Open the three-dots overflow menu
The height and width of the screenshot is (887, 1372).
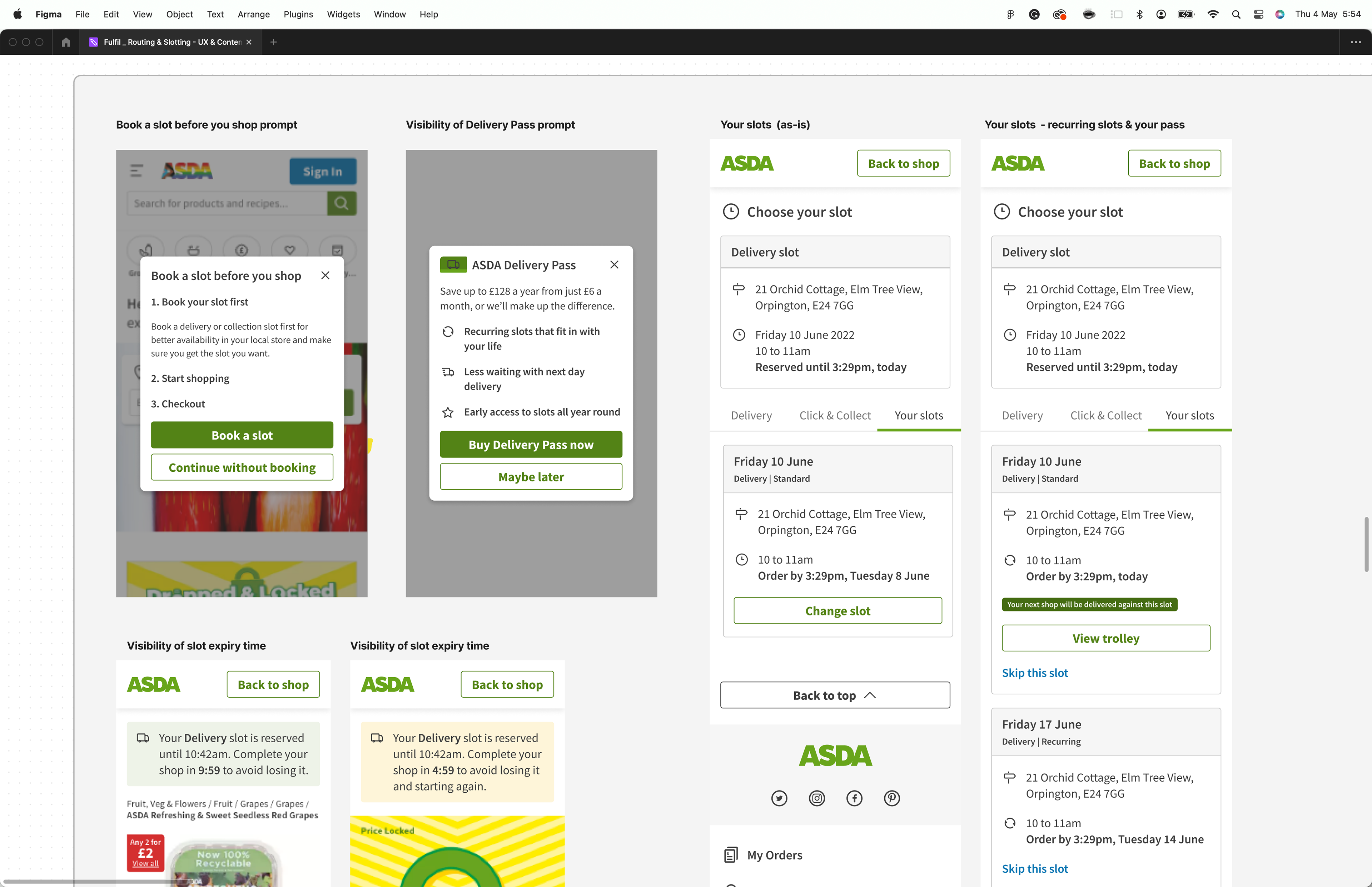coord(1355,42)
